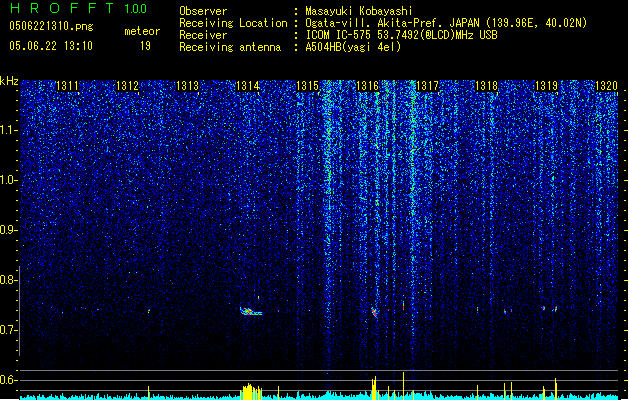Viewport: 629px width, 400px height.
Task: Click the 1317 time marker
Action: pyautogui.click(x=428, y=86)
